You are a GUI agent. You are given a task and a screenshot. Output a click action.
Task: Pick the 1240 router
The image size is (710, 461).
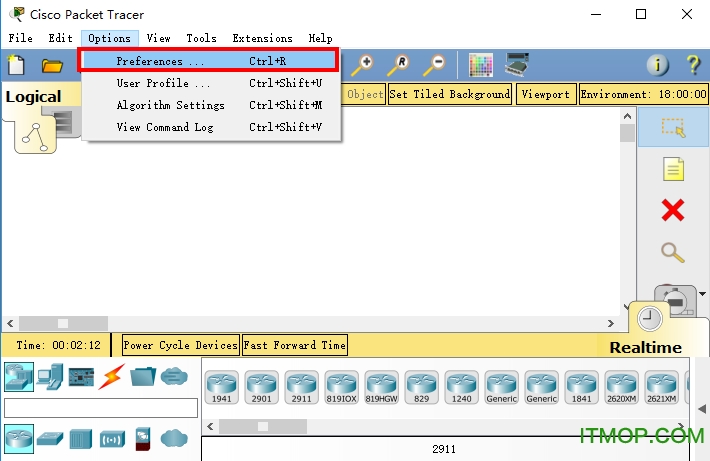tap(461, 387)
